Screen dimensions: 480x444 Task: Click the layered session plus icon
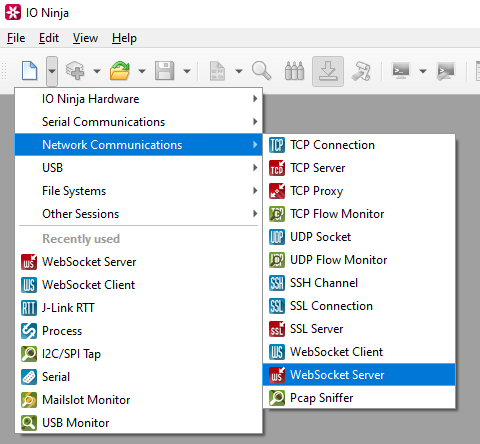(x=75, y=71)
